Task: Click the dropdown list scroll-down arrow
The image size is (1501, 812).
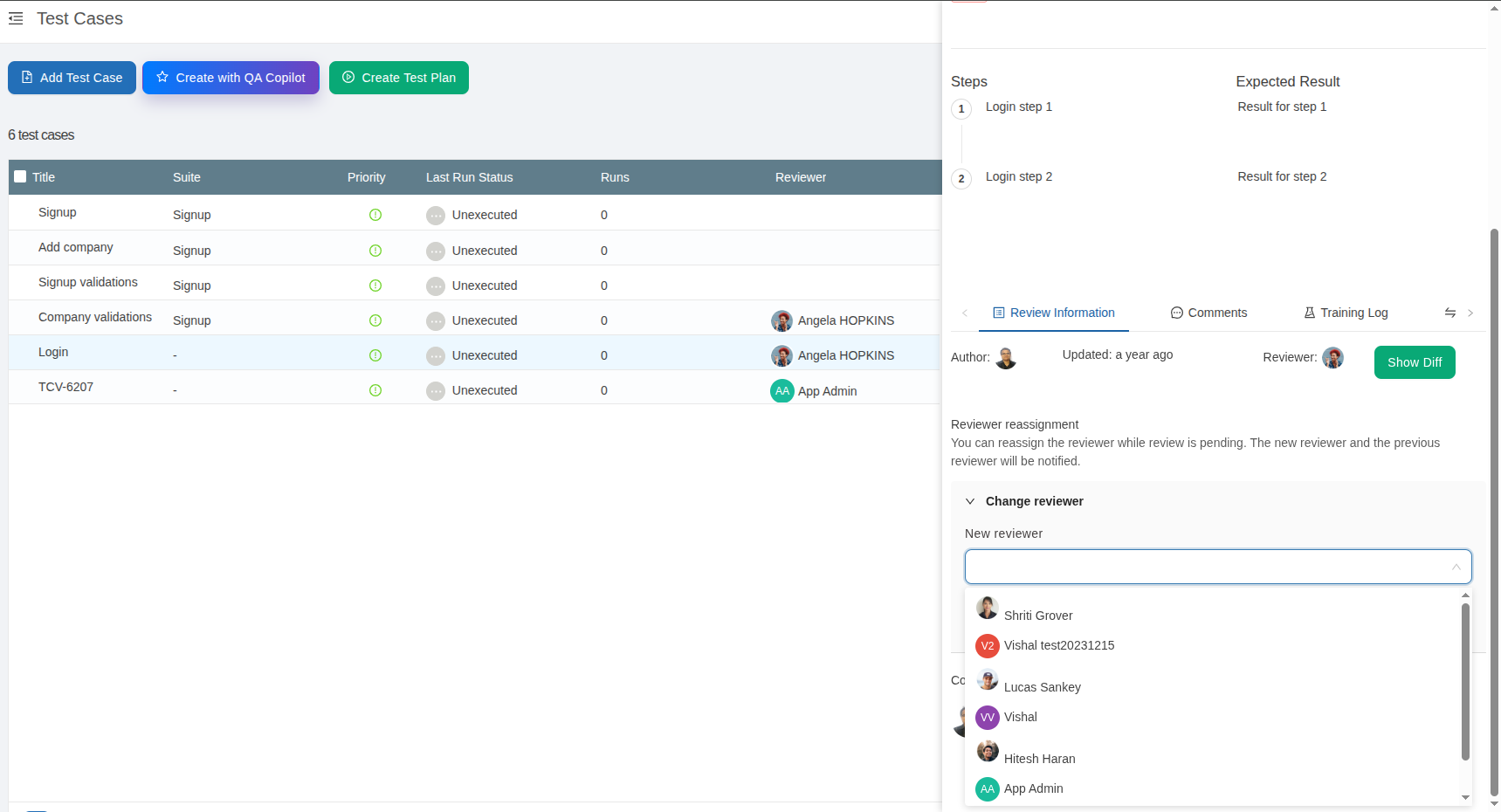Action: tap(1465, 797)
